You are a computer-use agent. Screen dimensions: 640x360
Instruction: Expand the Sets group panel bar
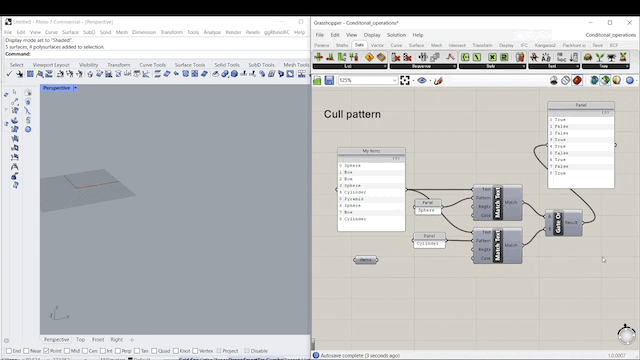click(x=492, y=66)
